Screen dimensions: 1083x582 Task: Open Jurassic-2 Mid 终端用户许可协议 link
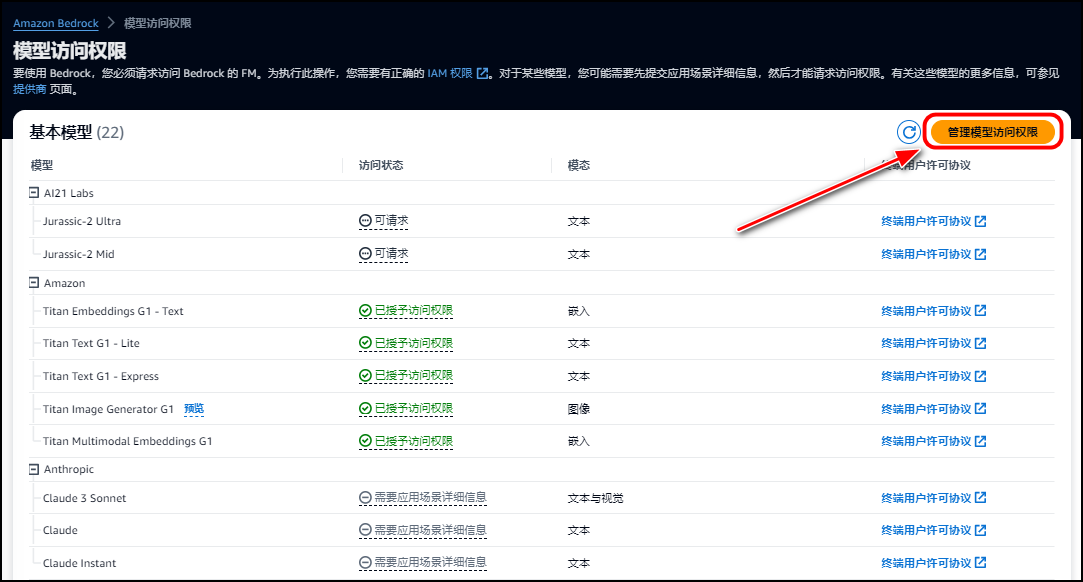coord(934,254)
